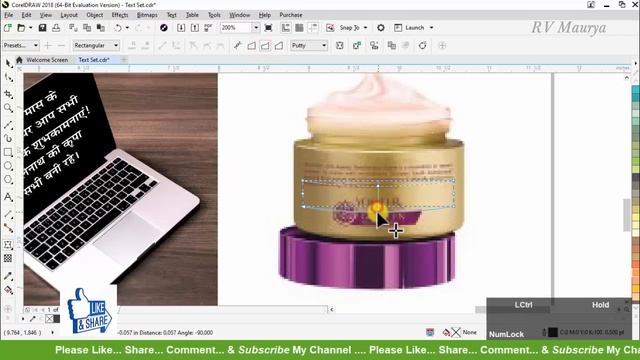Open the File menu

coord(9,15)
